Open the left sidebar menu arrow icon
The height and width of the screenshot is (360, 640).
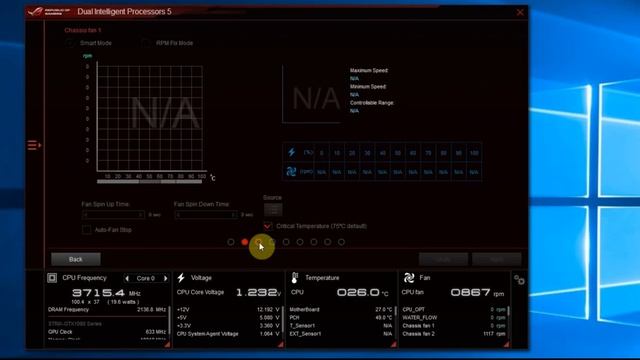(34, 145)
